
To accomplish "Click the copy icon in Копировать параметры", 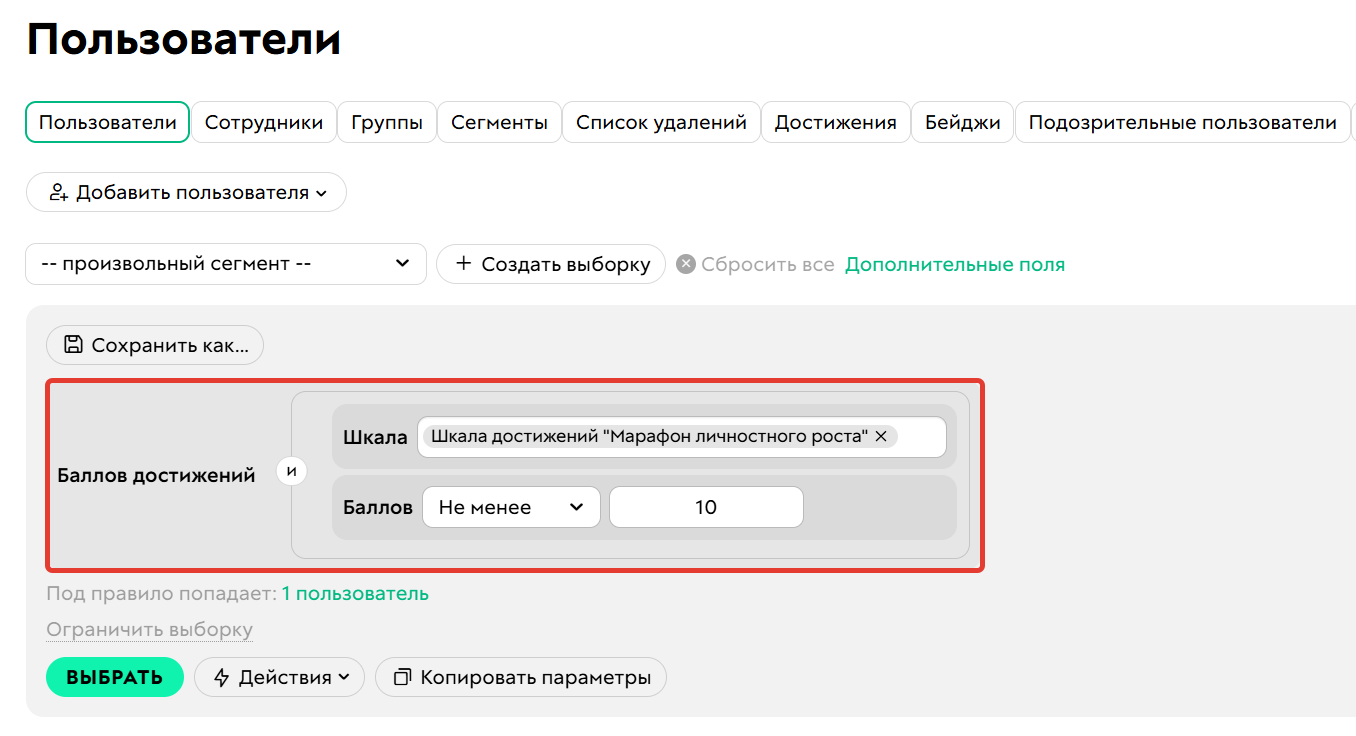I will [x=403, y=677].
